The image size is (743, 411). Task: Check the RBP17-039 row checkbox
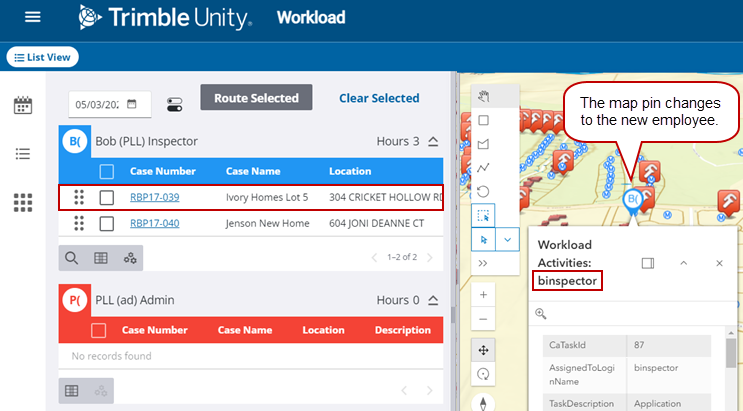click(x=107, y=197)
